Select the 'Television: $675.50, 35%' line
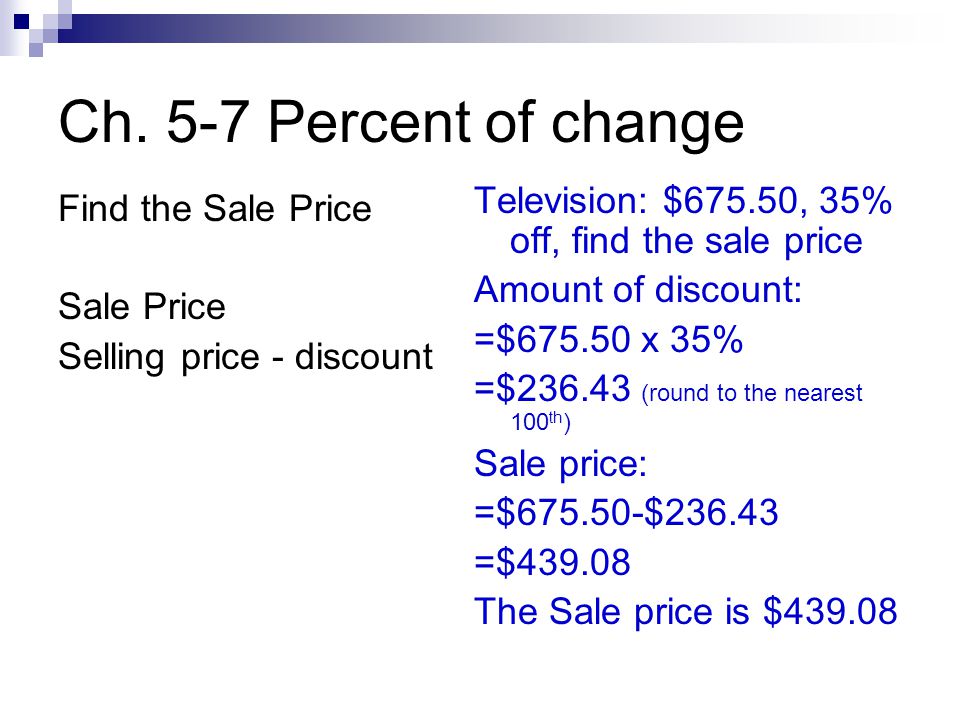960x720 pixels. pos(683,200)
